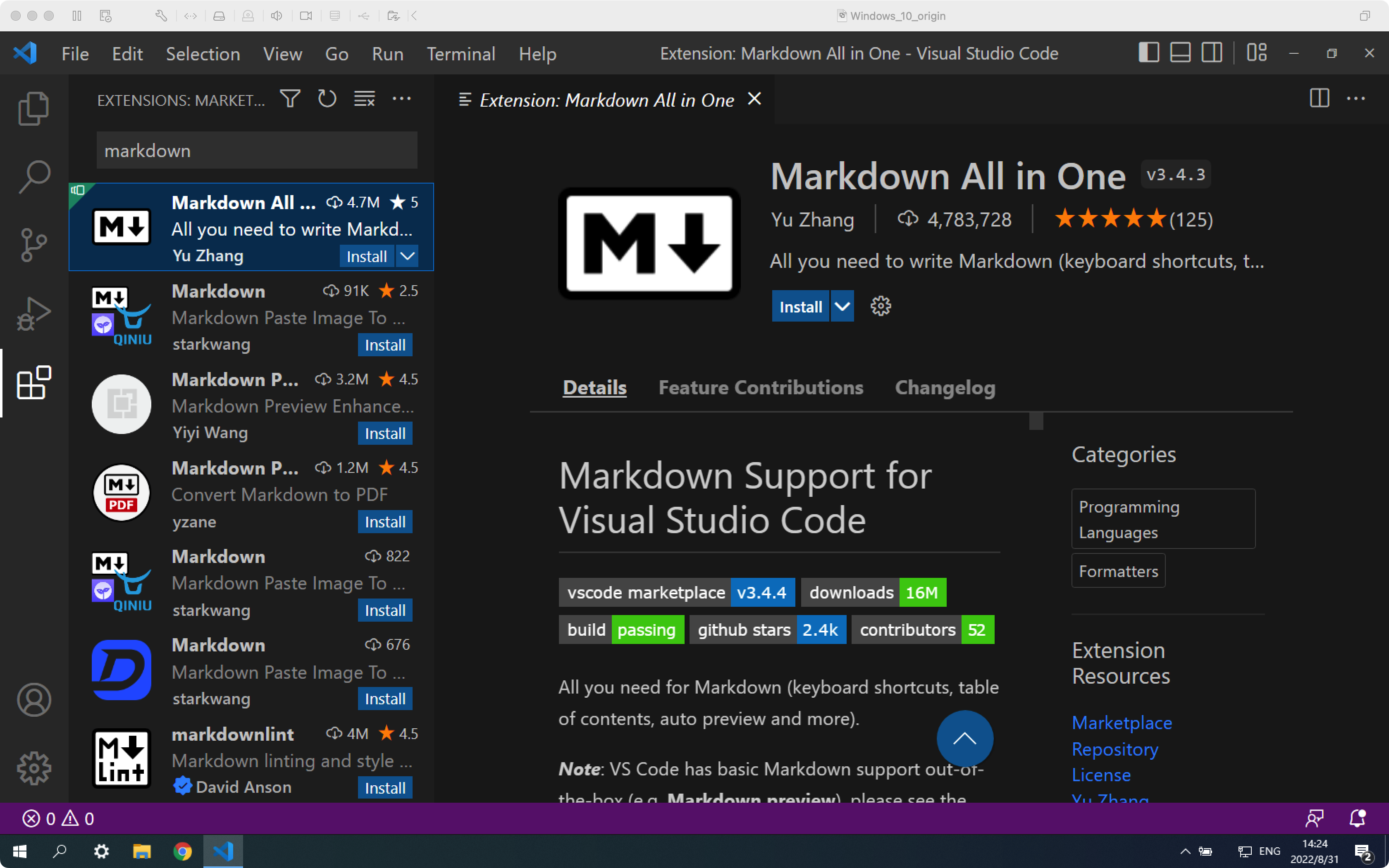Open the Run menu

[x=387, y=53]
